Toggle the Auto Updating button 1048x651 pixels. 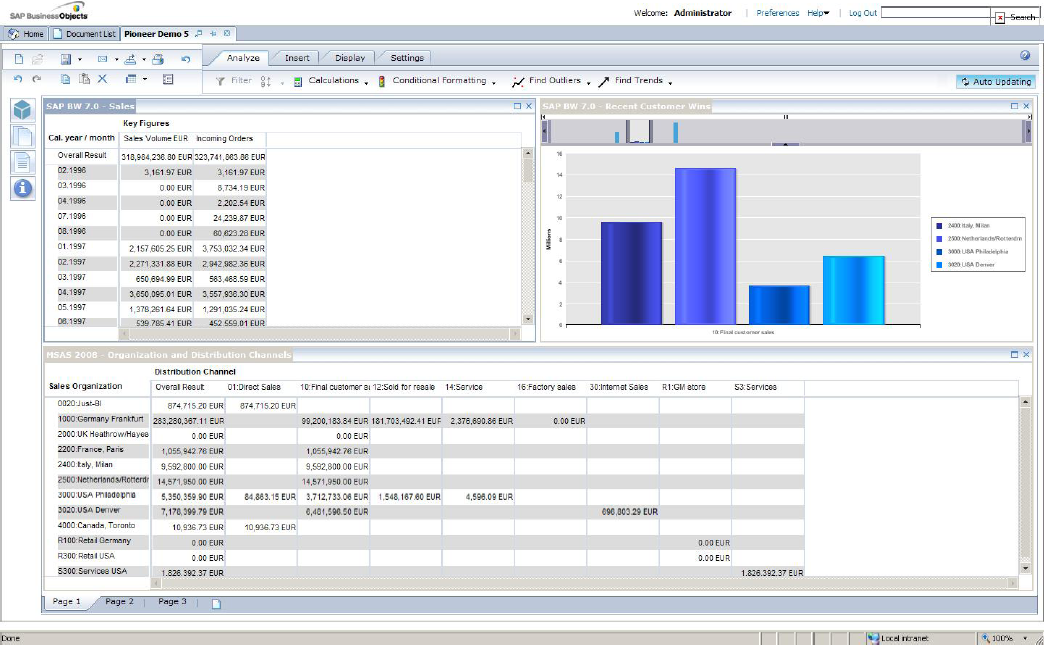pyautogui.click(x=995, y=81)
